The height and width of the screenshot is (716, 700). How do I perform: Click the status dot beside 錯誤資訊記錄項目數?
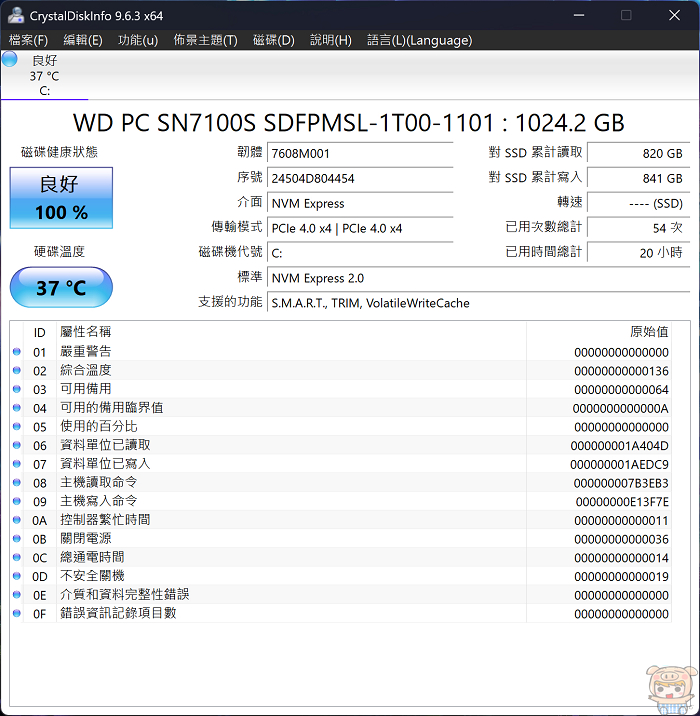click(17, 613)
